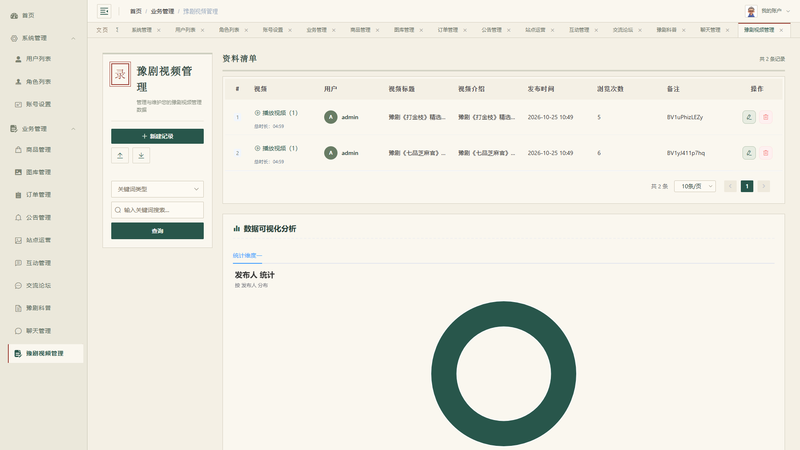Delete the 《打金枝》 video record

pos(766,117)
